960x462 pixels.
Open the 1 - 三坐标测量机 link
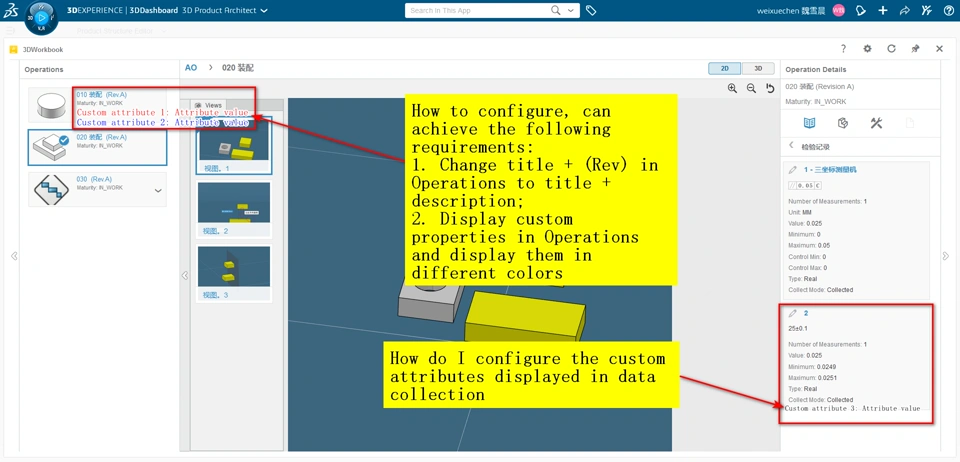pos(830,170)
